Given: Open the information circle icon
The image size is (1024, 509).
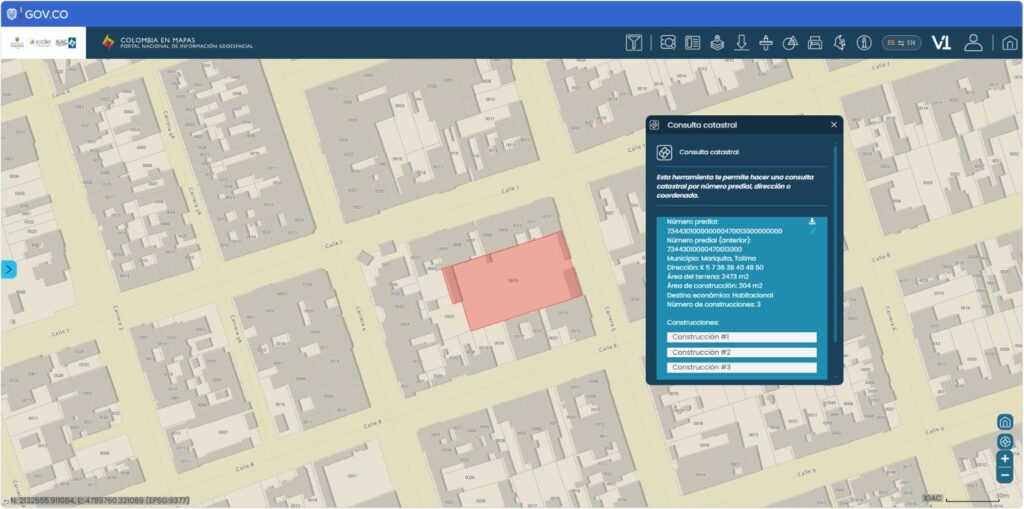Looking at the screenshot, I should point(864,43).
